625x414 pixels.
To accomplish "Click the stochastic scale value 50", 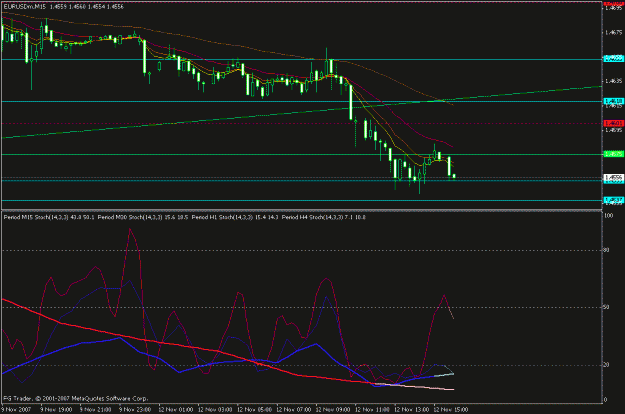I will (x=607, y=307).
